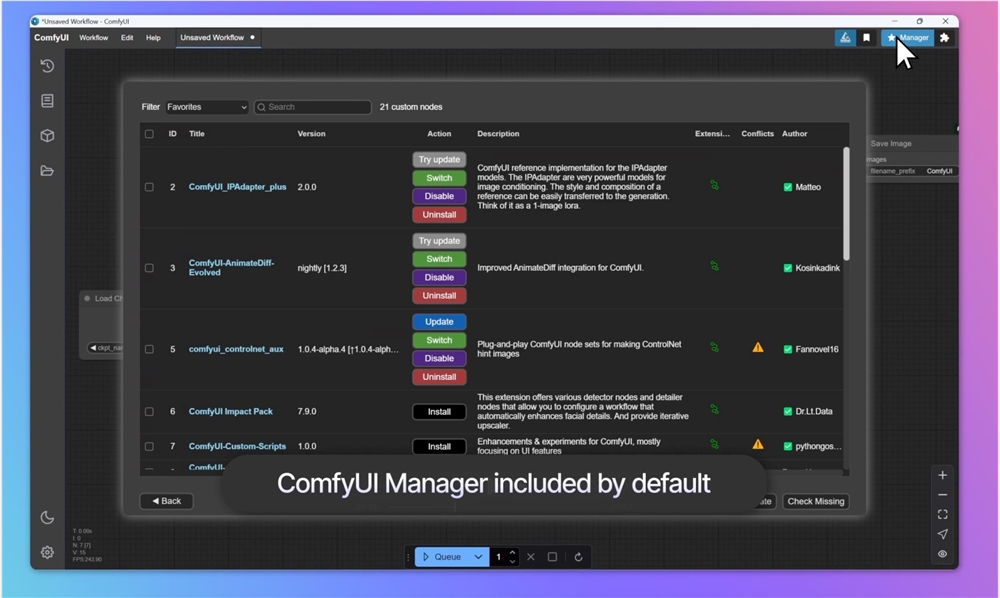The image size is (1000, 598).
Task: Click the Manager button in top bar
Action: coord(908,38)
